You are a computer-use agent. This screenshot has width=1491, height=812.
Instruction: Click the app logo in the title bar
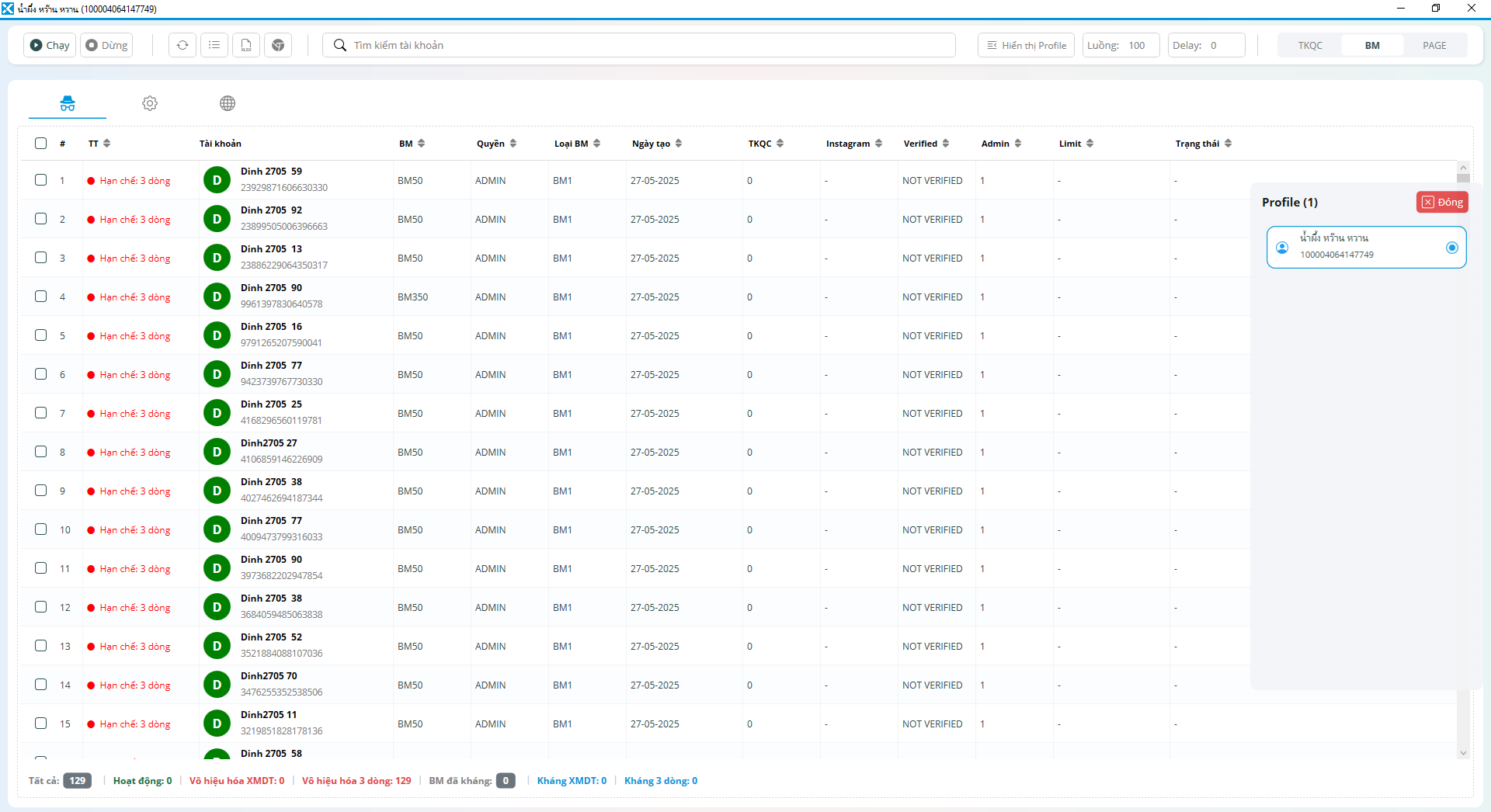pos(8,9)
